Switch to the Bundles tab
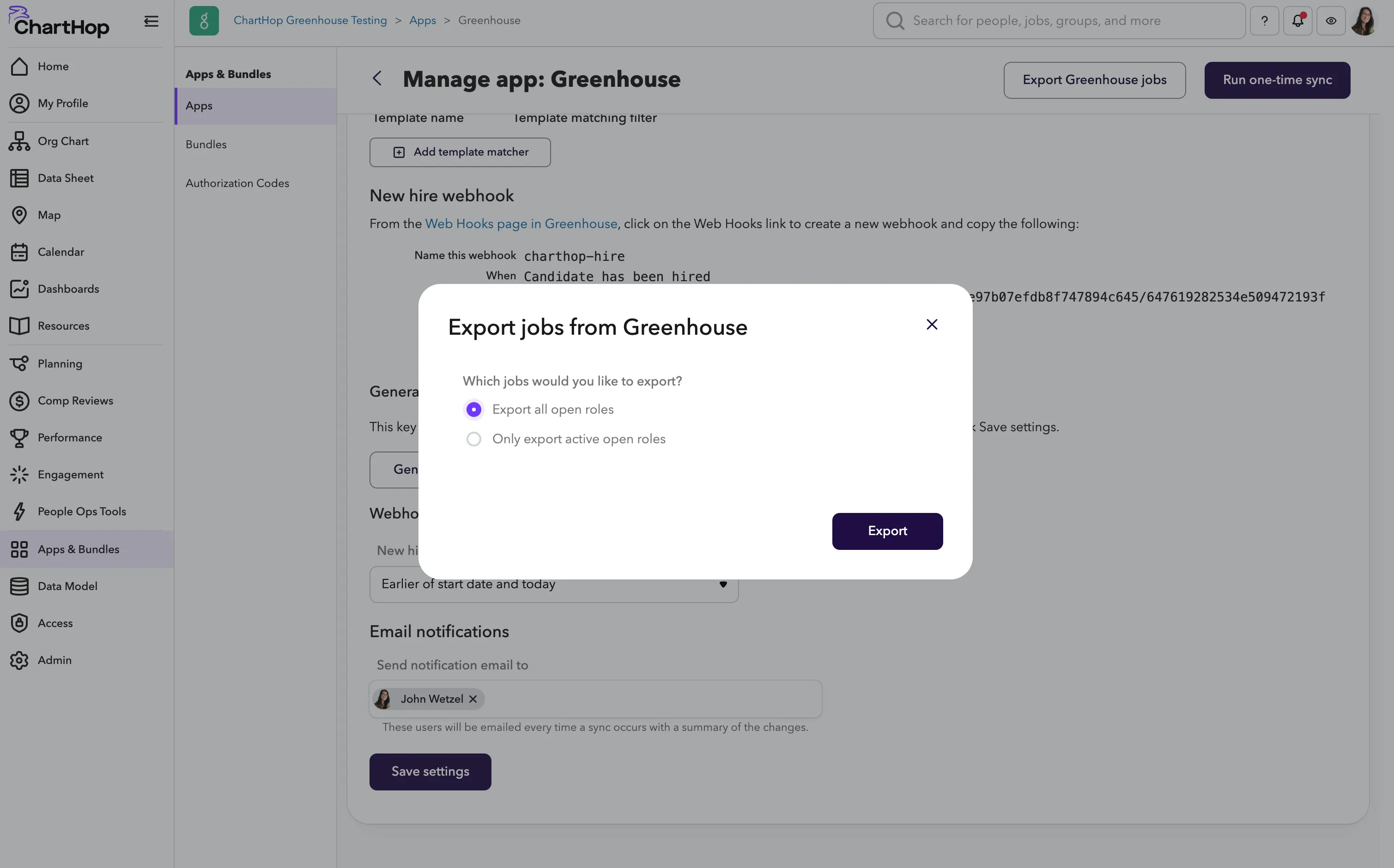Screen dimensions: 1394x868 (255, 145)
